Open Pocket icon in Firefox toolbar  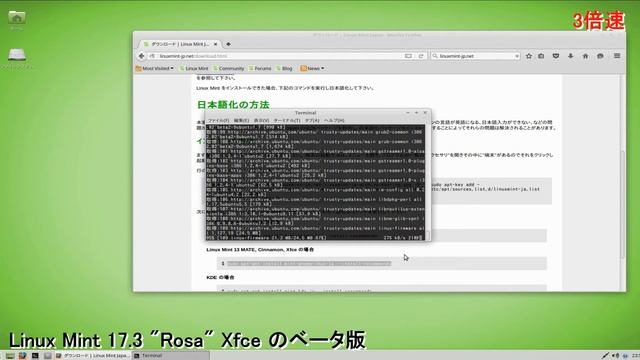tap(556, 56)
